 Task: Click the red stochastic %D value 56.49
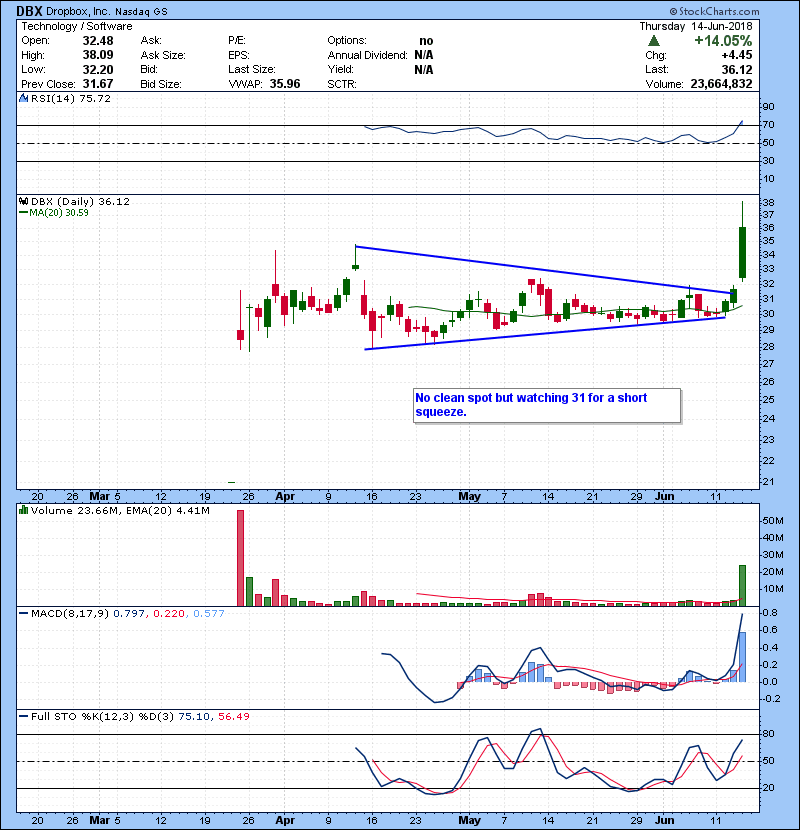[233, 716]
